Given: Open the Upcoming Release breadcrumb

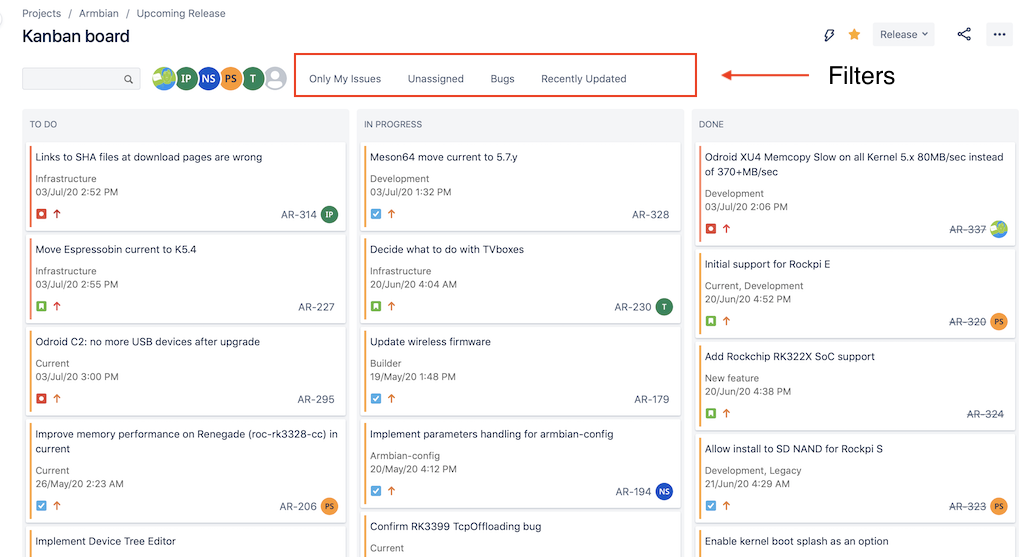Looking at the screenshot, I should click(x=181, y=13).
